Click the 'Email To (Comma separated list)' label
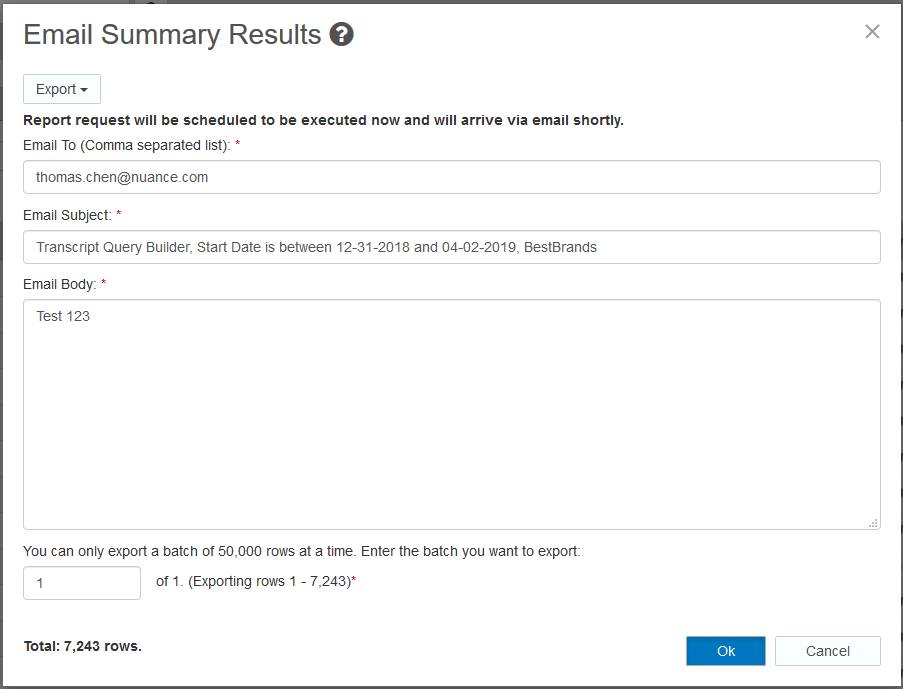Image resolution: width=903 pixels, height=689 pixels. (127, 145)
